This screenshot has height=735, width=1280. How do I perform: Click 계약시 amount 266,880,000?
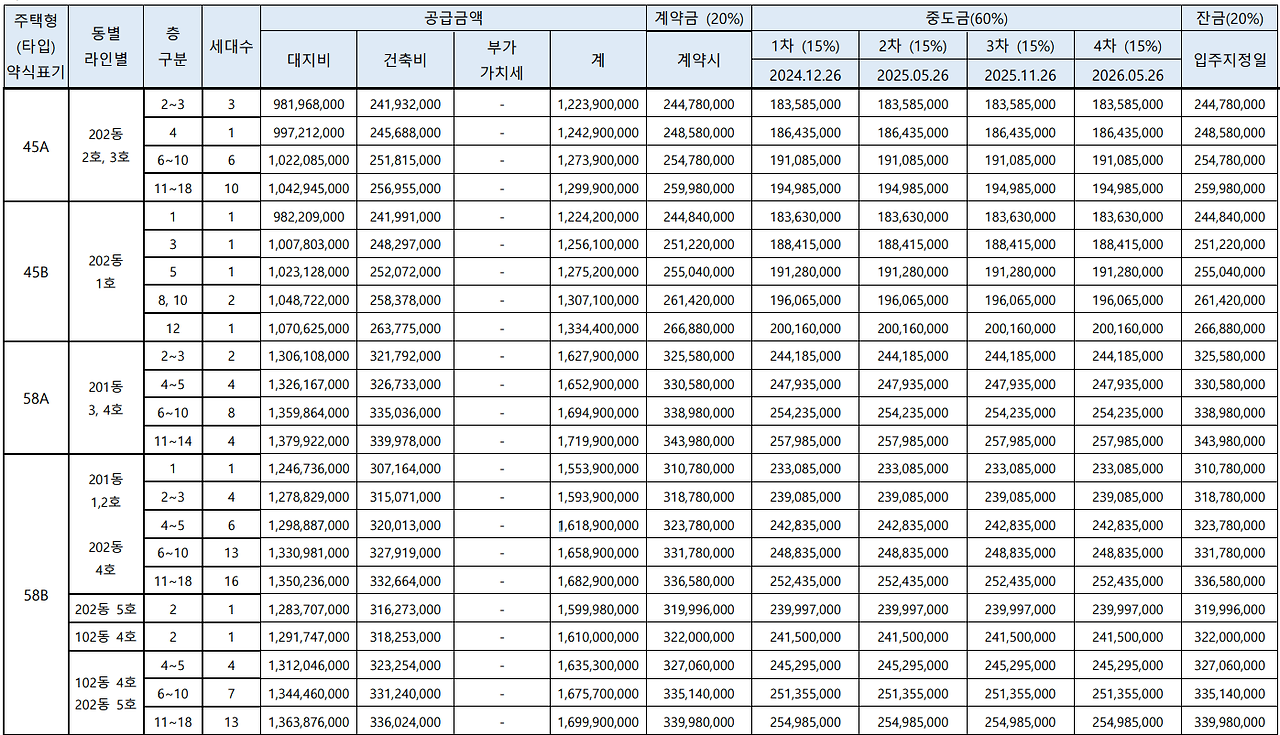point(699,328)
